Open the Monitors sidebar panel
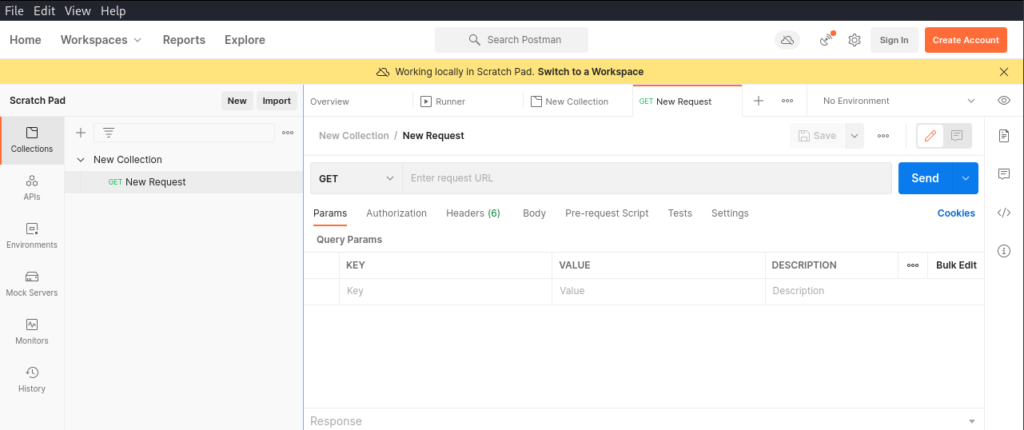Viewport: 1024px width, 430px height. [32, 332]
